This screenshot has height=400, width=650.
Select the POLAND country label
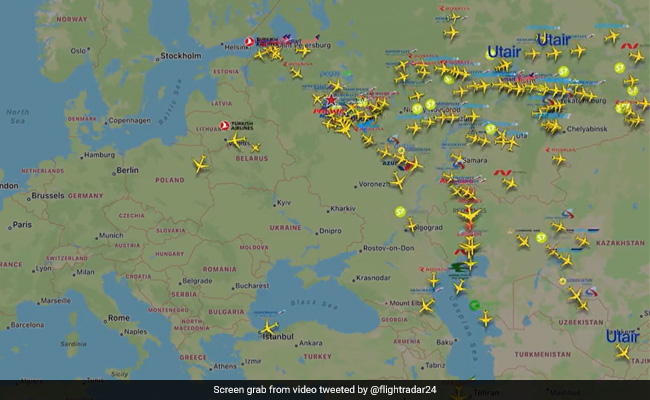pyautogui.click(x=170, y=180)
